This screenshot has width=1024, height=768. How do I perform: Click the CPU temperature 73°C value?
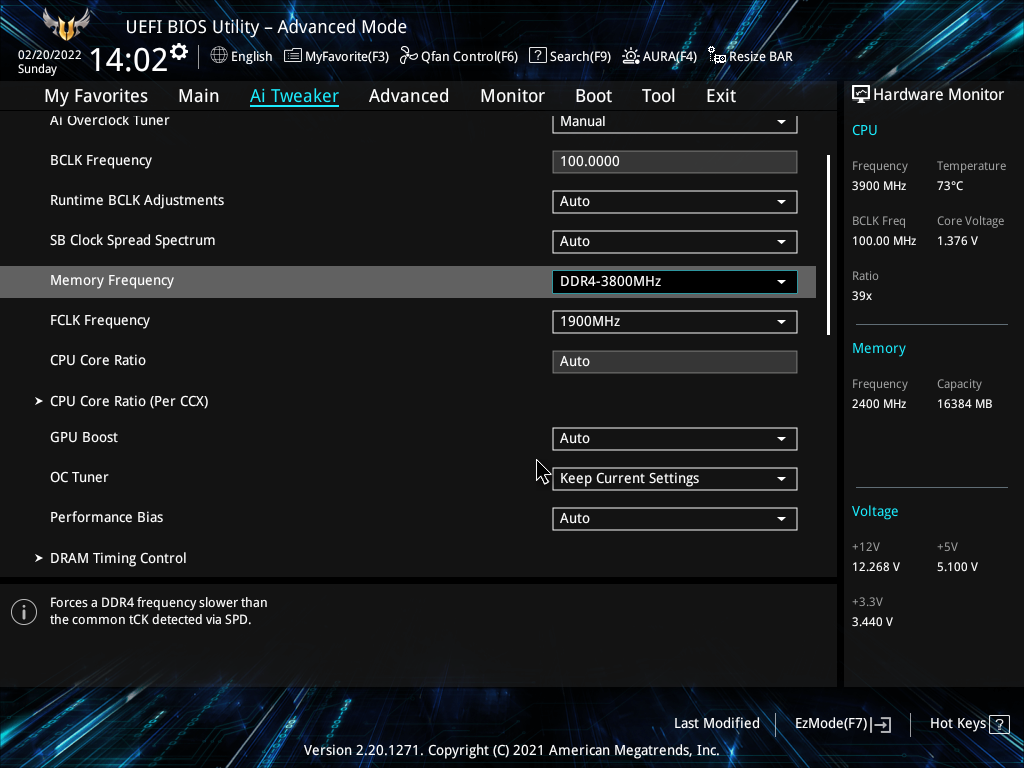tap(950, 186)
